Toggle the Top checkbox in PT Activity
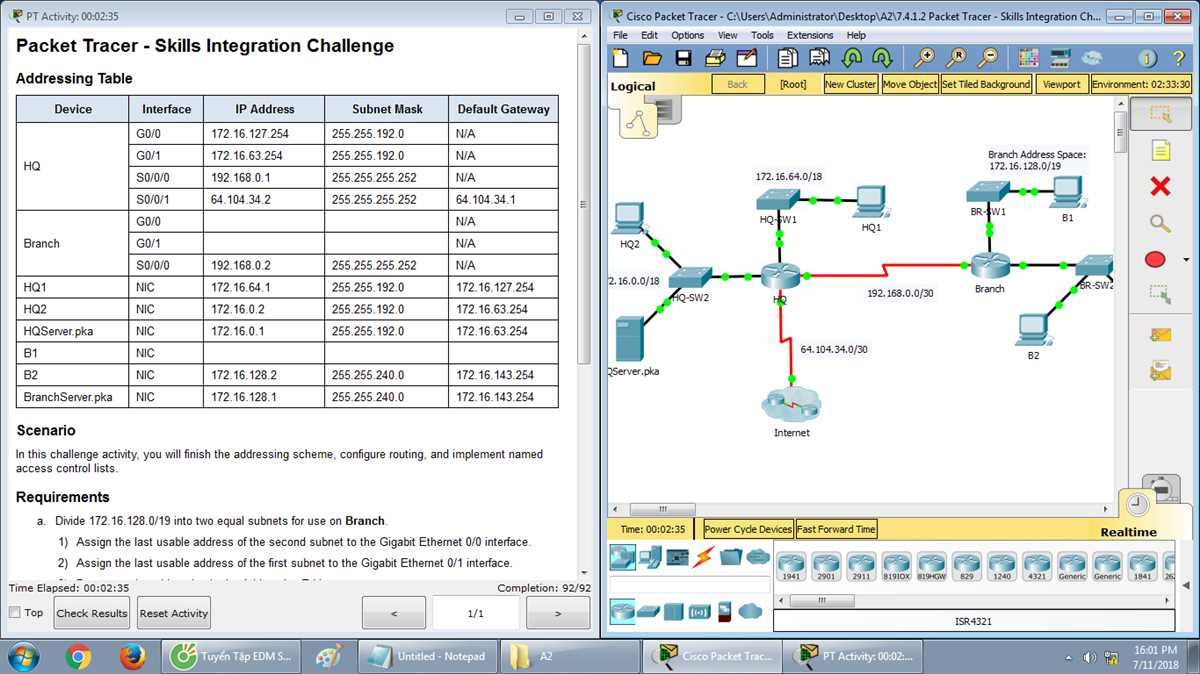 [14, 612]
